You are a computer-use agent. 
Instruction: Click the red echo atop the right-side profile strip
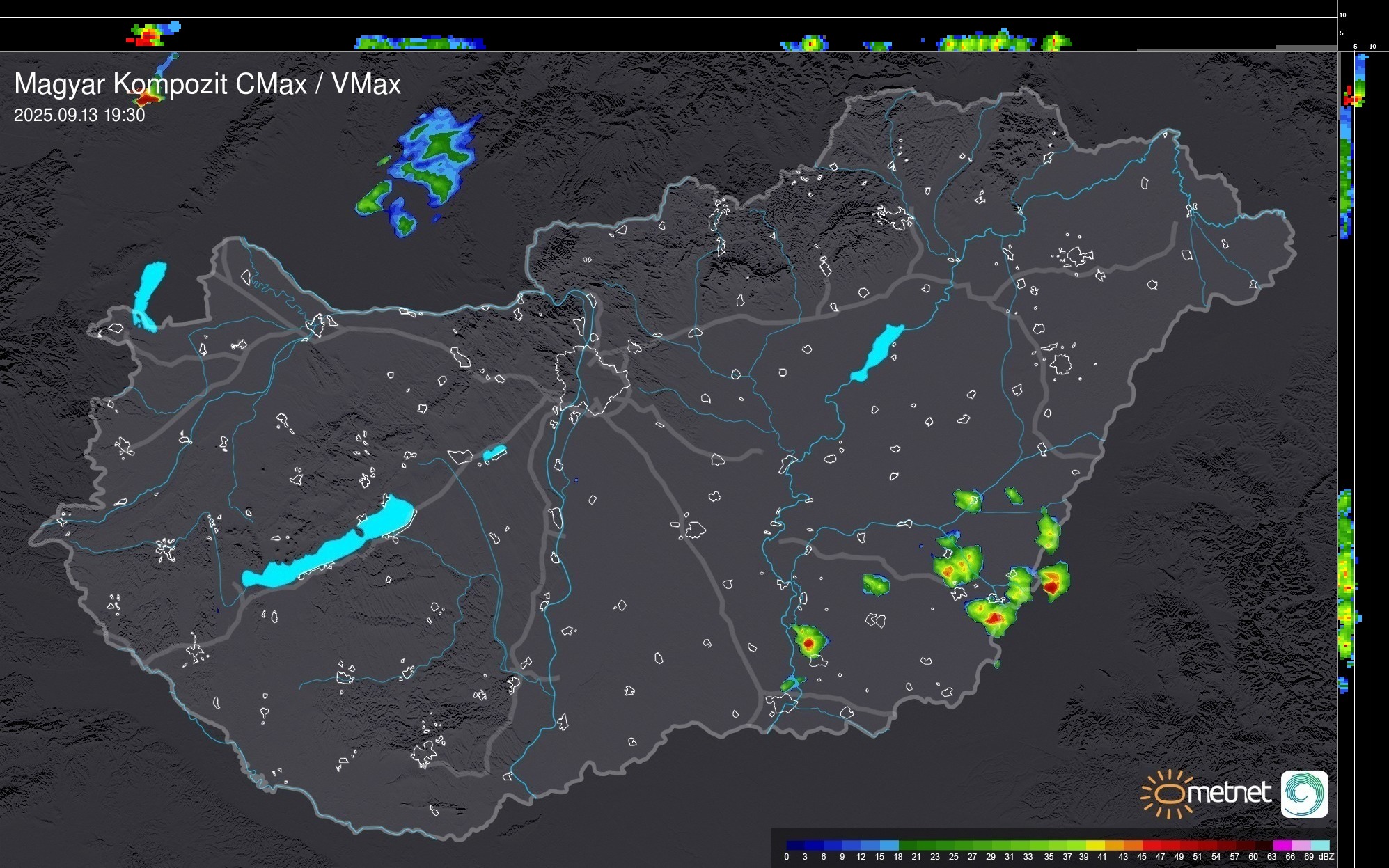click(x=1351, y=100)
